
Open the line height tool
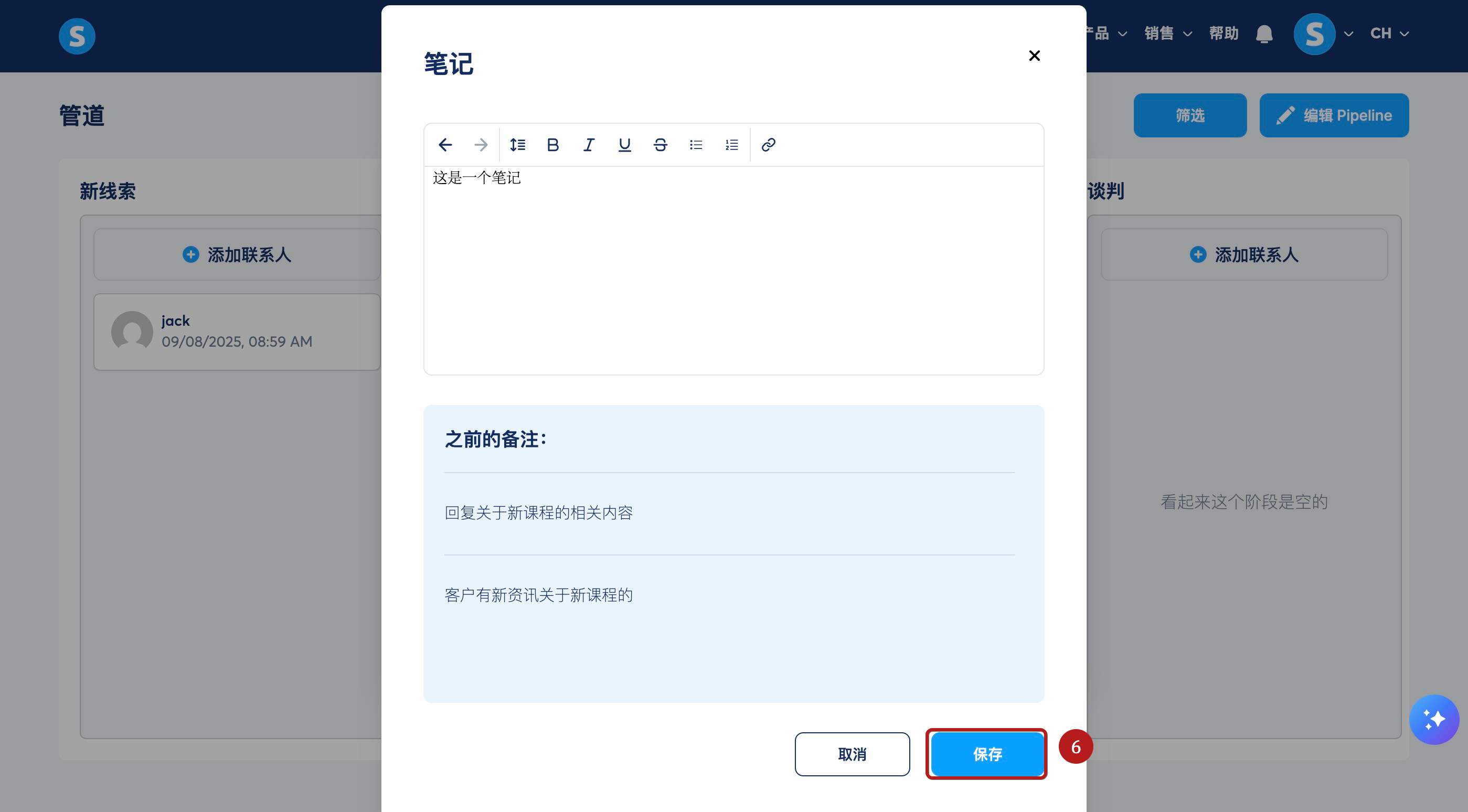pos(517,145)
